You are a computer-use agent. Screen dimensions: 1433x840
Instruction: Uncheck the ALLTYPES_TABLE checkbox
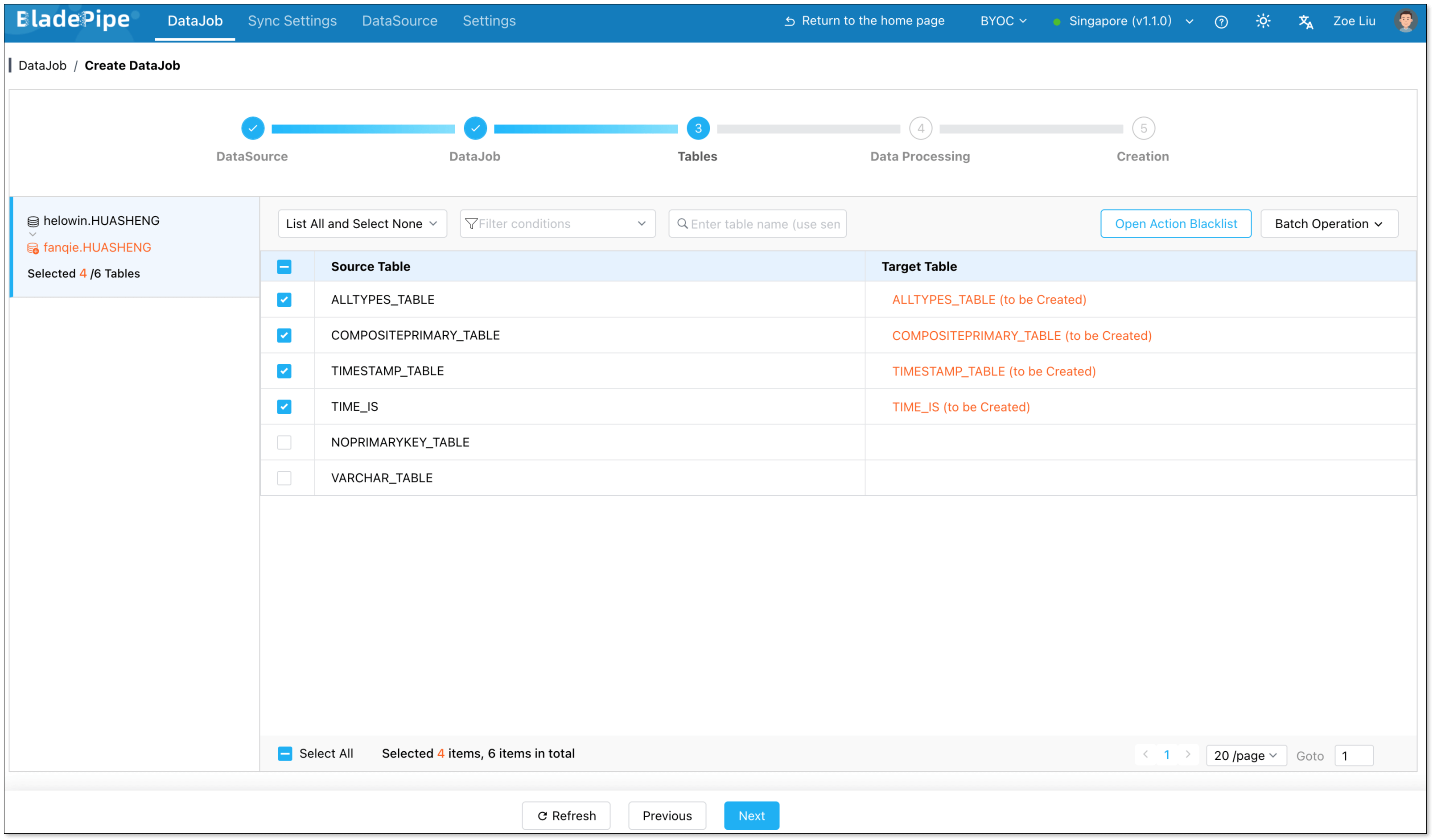point(284,300)
